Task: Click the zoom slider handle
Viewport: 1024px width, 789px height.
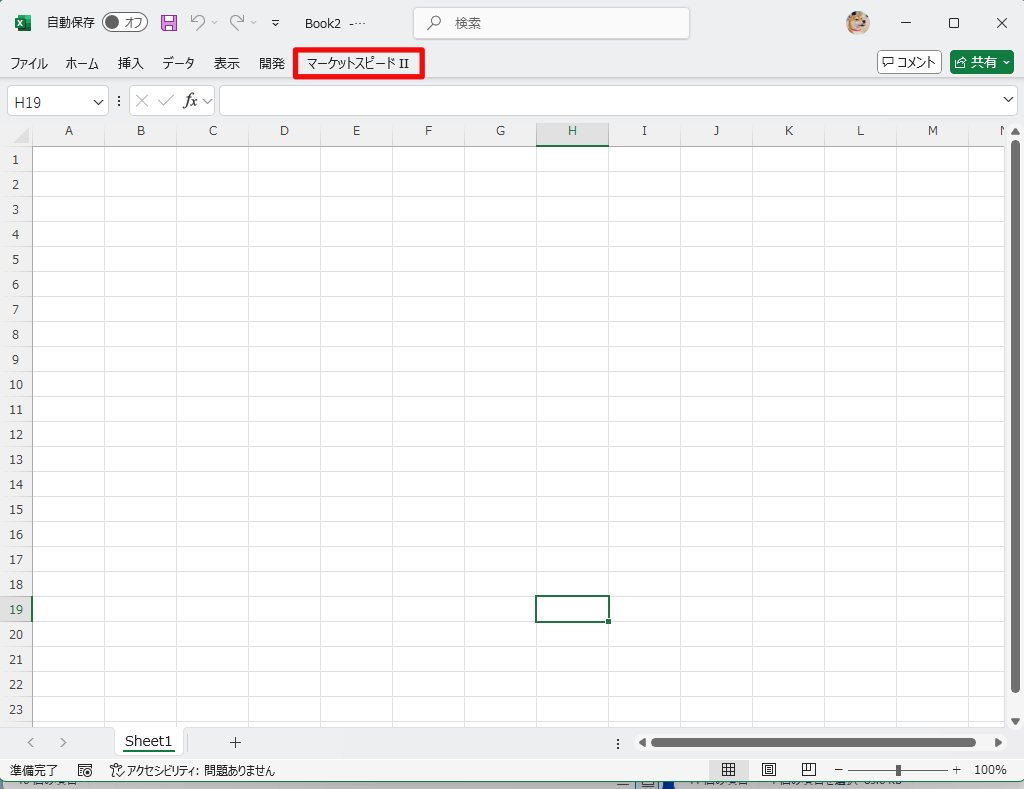Action: (x=899, y=770)
